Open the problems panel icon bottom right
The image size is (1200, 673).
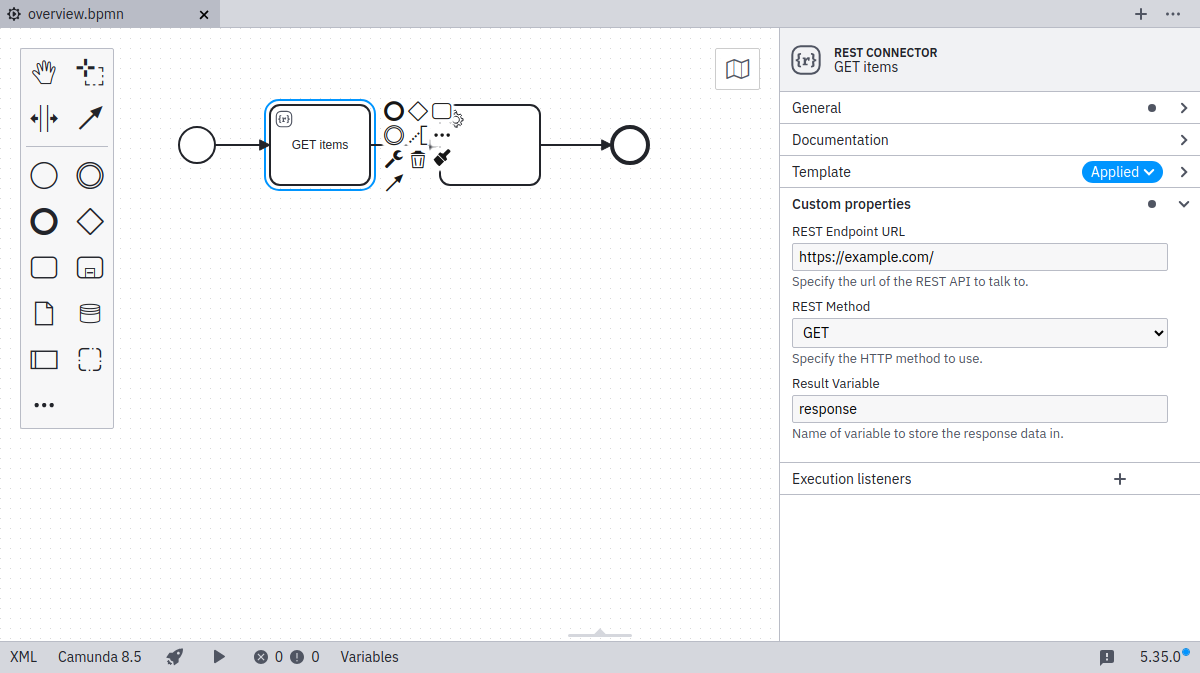[1107, 657]
